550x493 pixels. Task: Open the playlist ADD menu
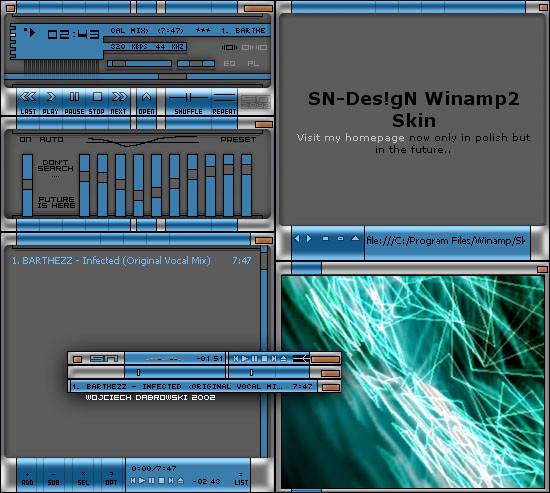tap(27, 479)
